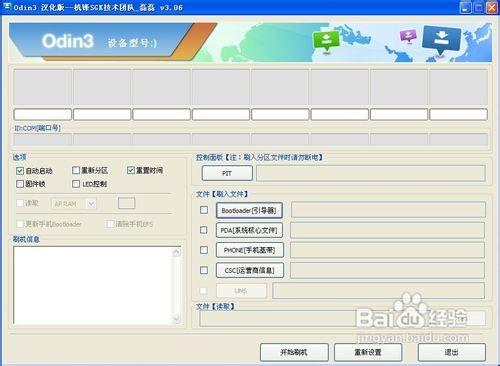Click the log box scroll down arrow
The image size is (500, 366).
177,318
